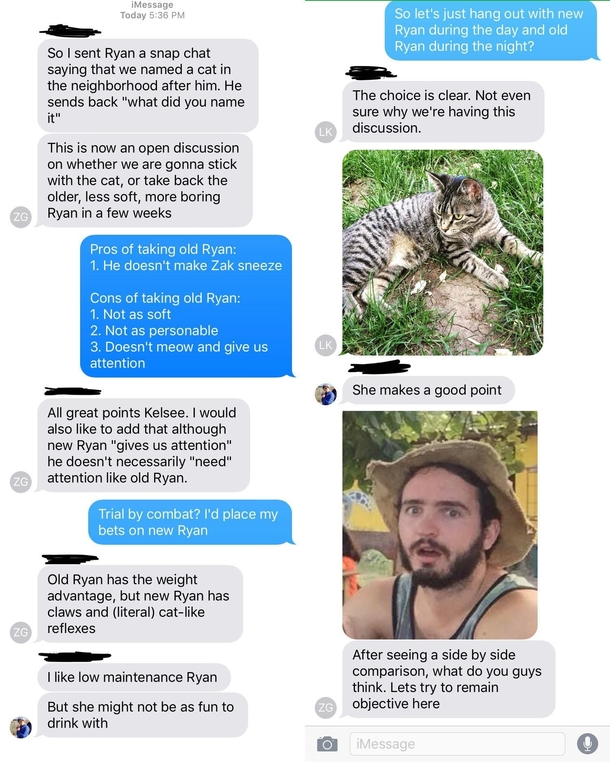The image size is (610, 762).
Task: Select the 'So let's just hang out with new Ryan' bubble
Action: click(x=491, y=30)
